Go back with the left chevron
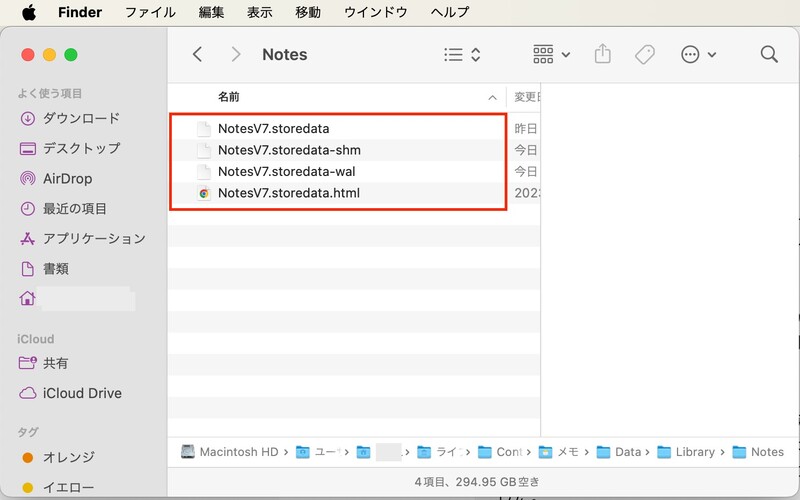 point(198,54)
